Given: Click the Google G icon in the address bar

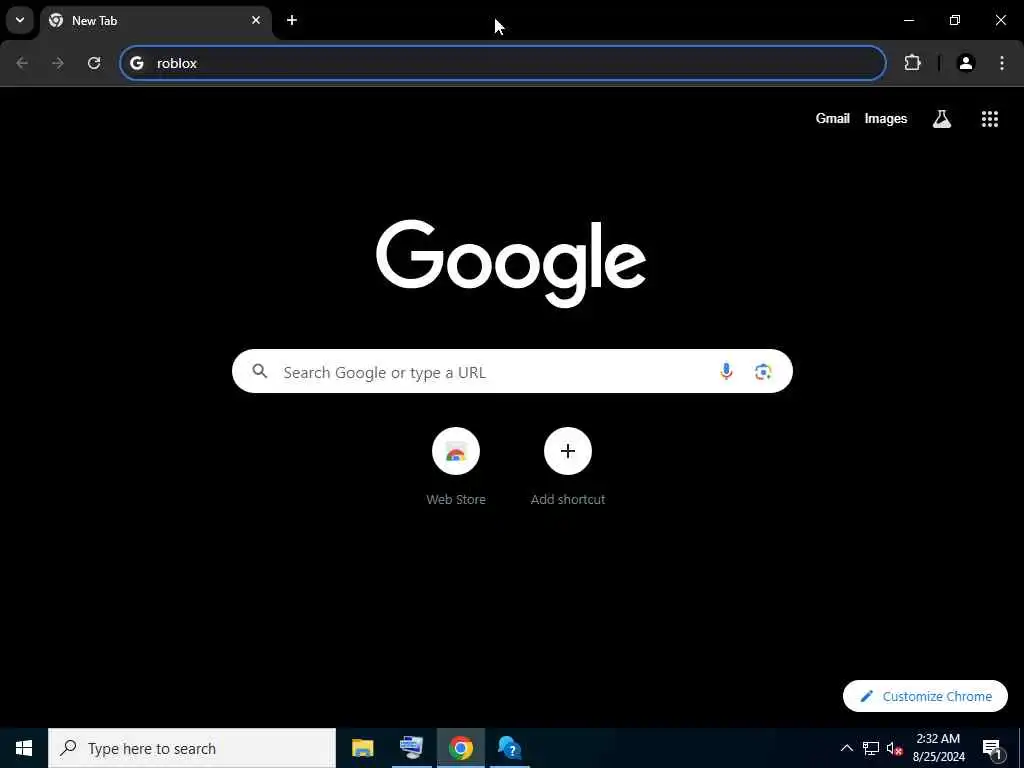Looking at the screenshot, I should 136,63.
